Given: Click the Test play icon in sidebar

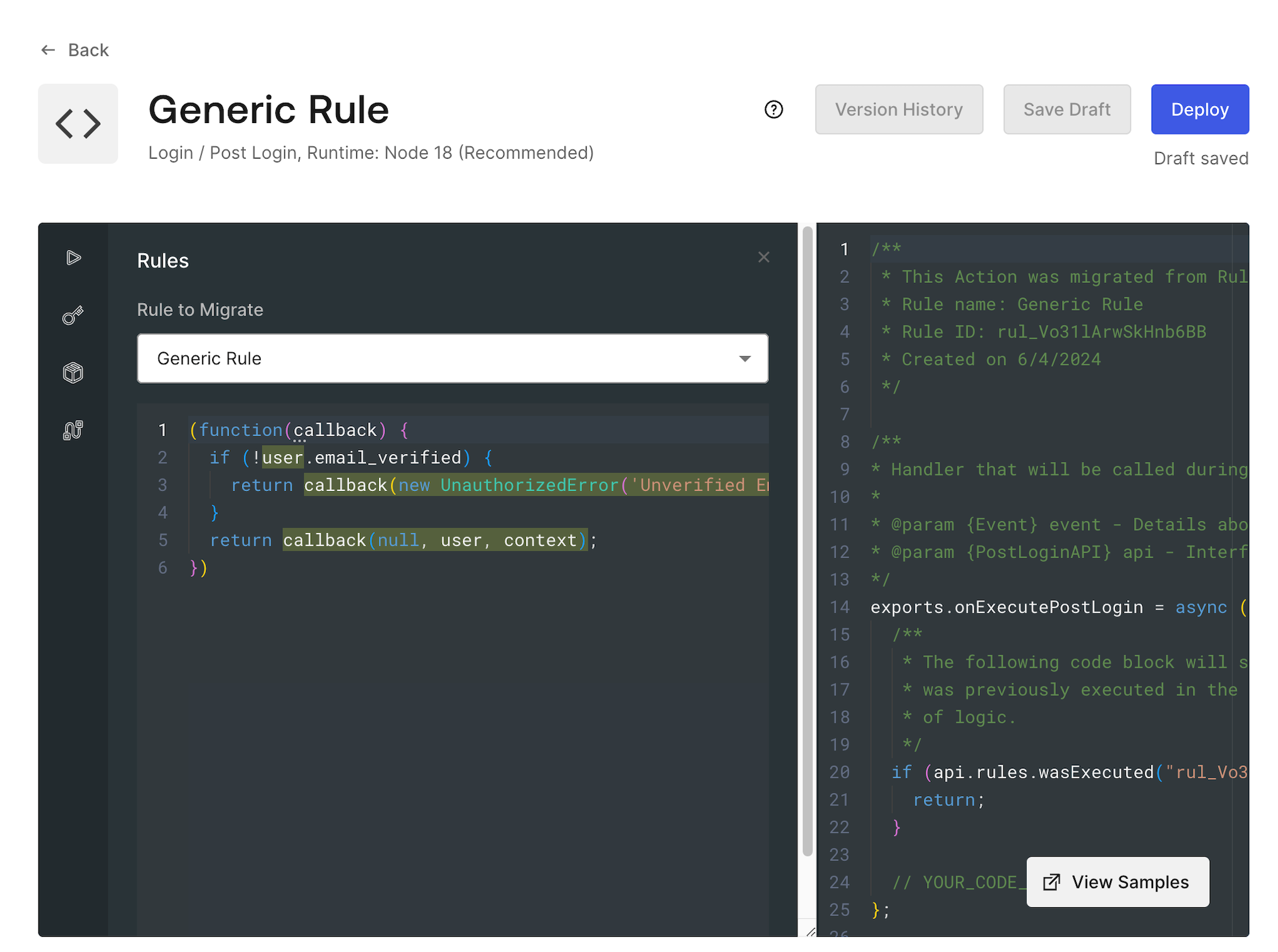Looking at the screenshot, I should [x=73, y=258].
